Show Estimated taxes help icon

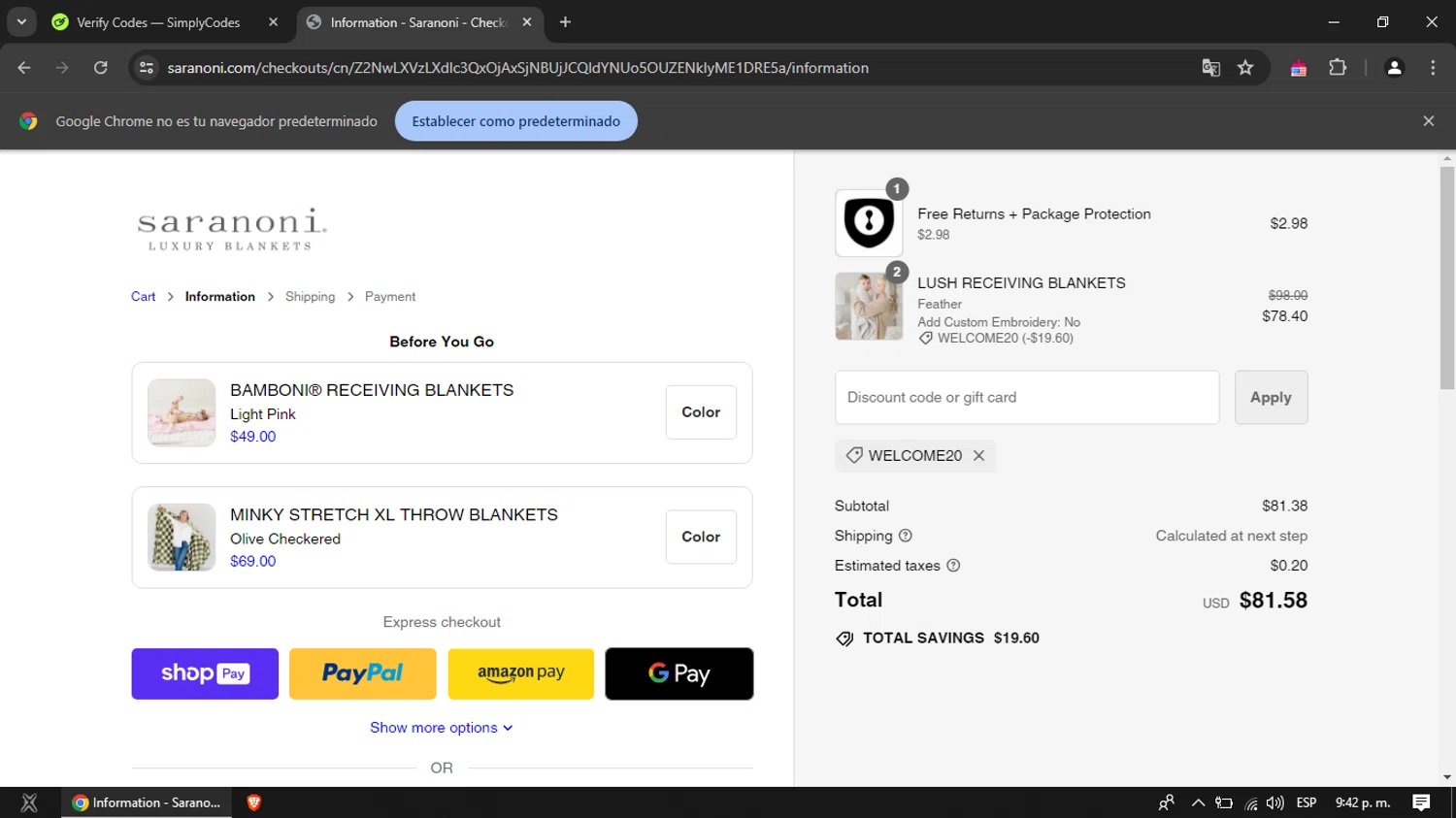953,566
